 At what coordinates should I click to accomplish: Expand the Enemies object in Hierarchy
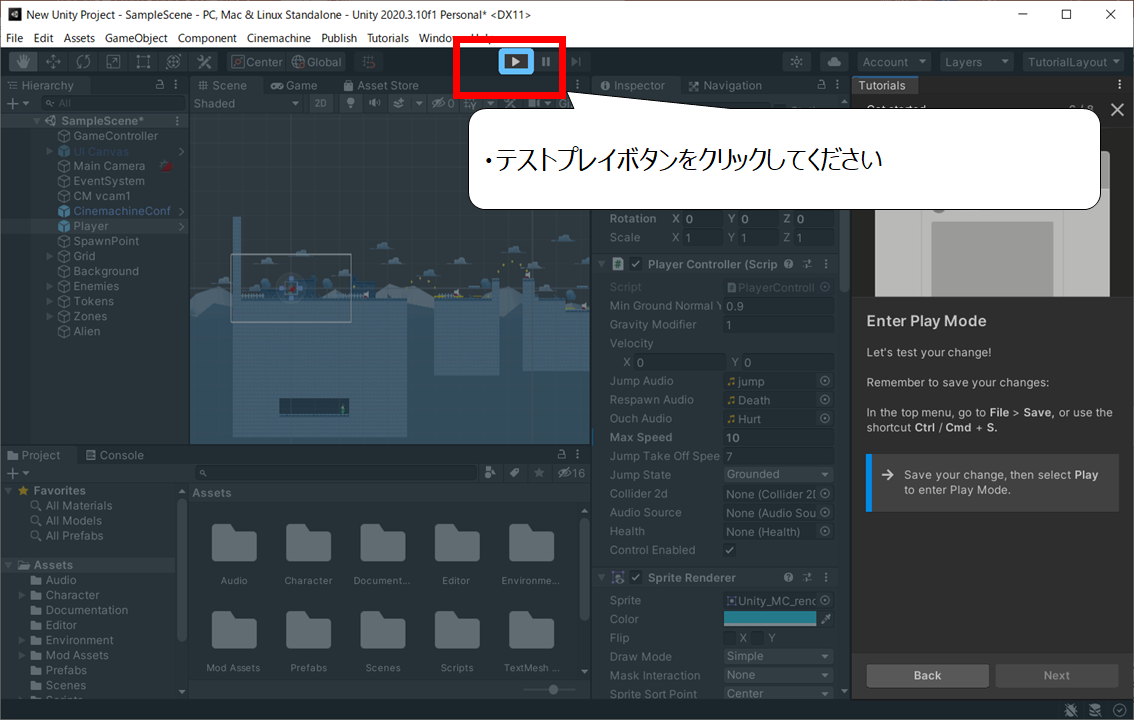click(50, 286)
